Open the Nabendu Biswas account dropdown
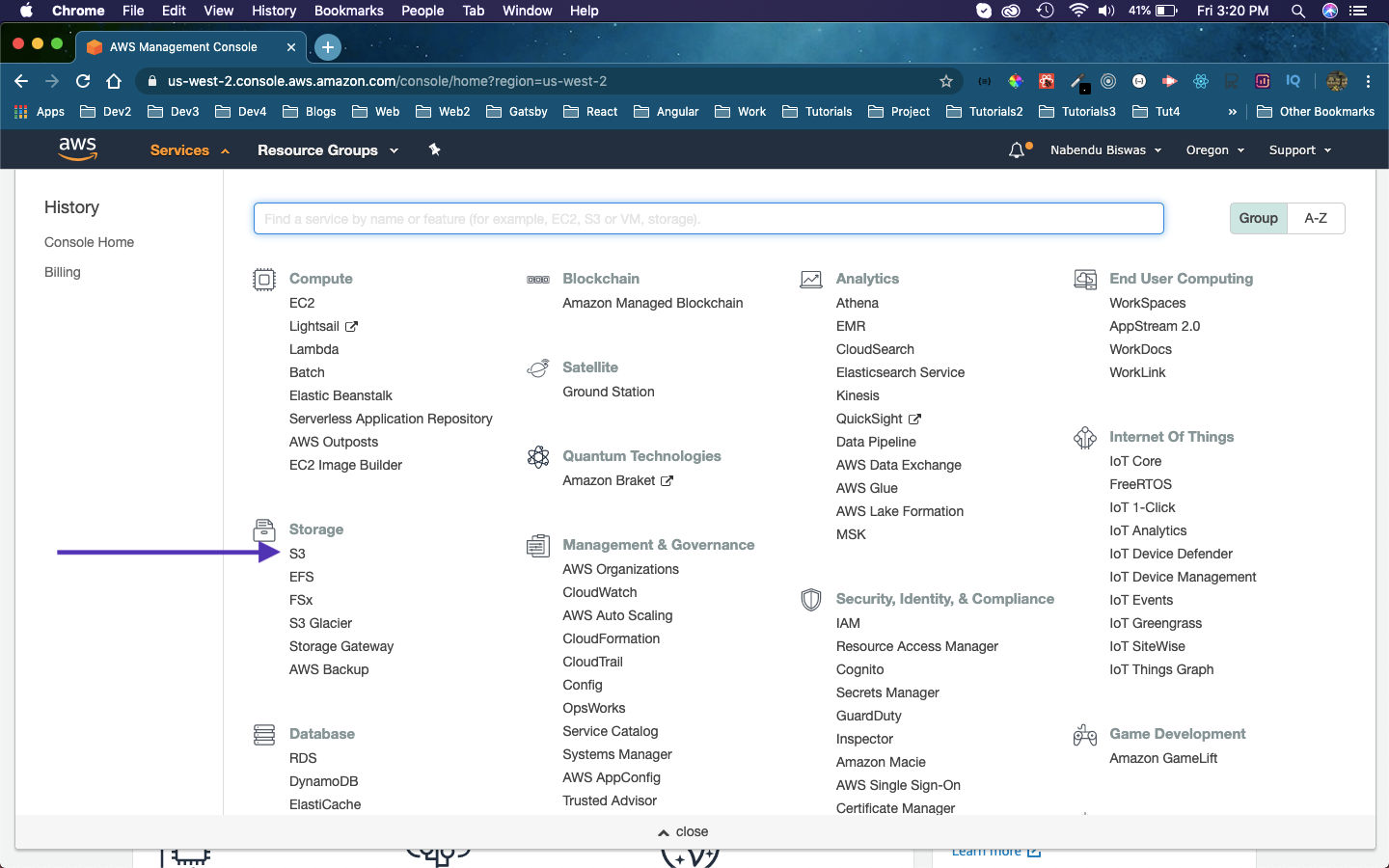1389x868 pixels. tap(1105, 150)
